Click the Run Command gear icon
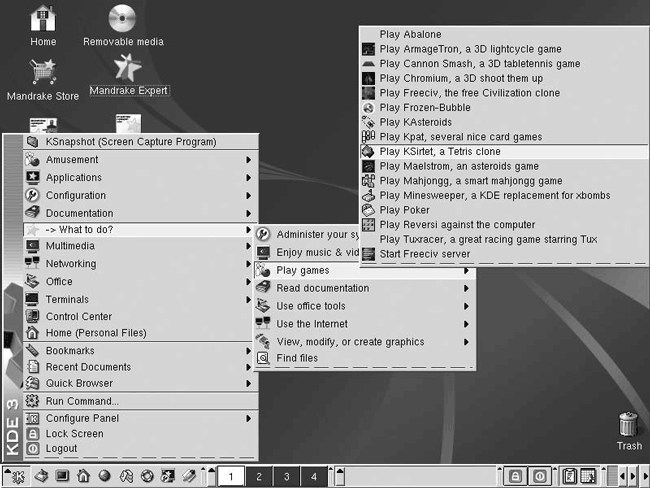Viewport: 650px width, 488px height. [33, 401]
